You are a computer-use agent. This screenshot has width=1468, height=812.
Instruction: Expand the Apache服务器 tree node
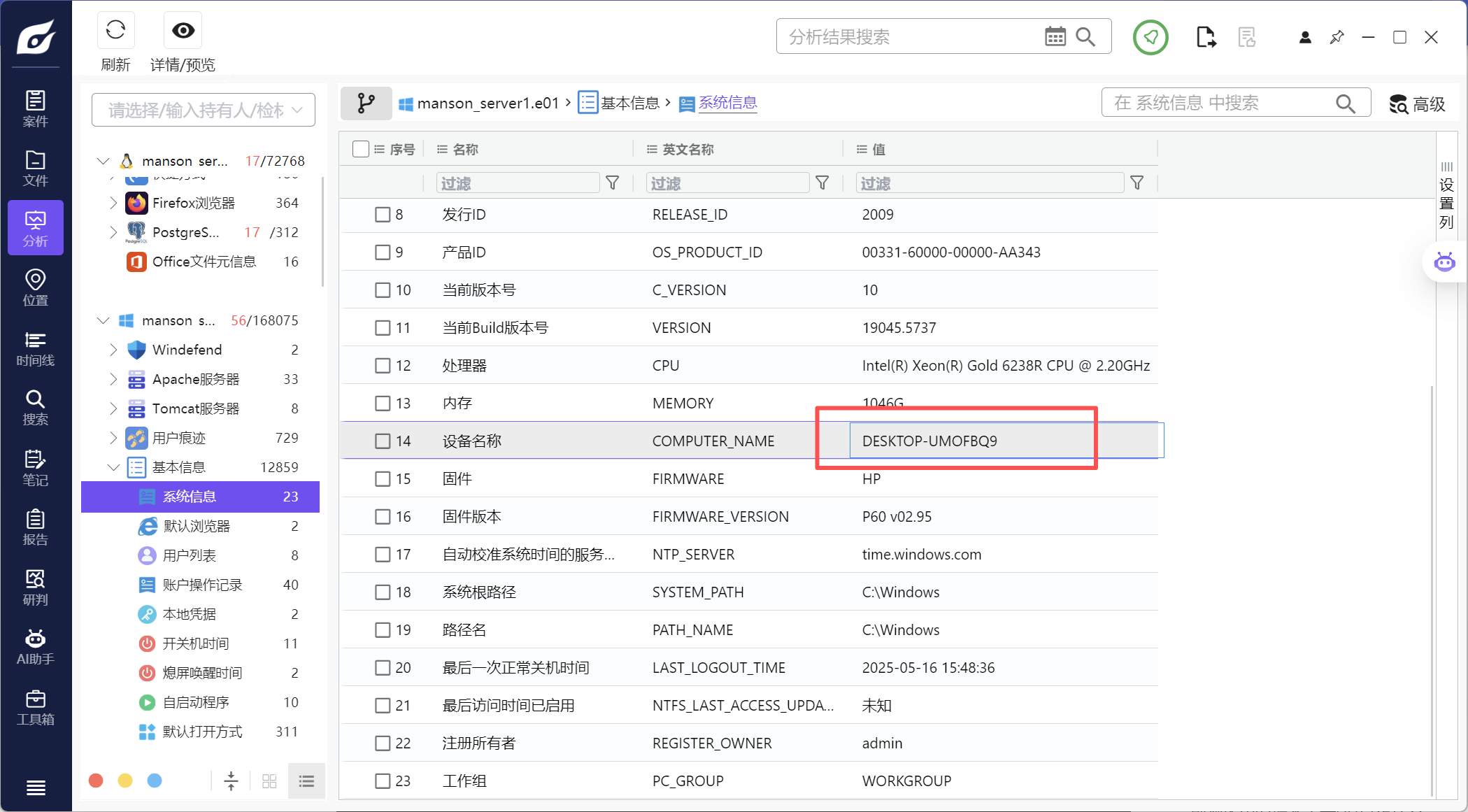pos(113,379)
